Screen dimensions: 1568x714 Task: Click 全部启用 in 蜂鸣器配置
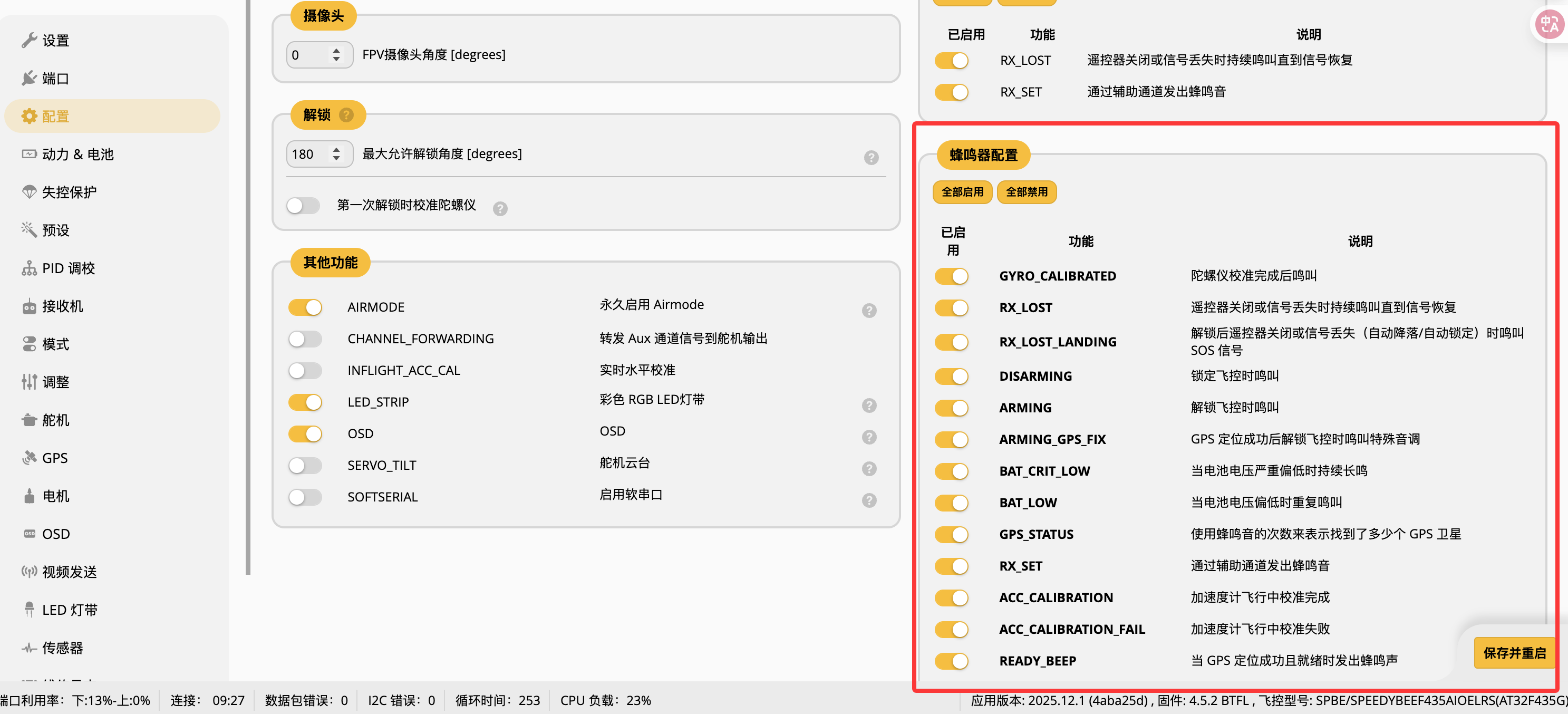962,192
